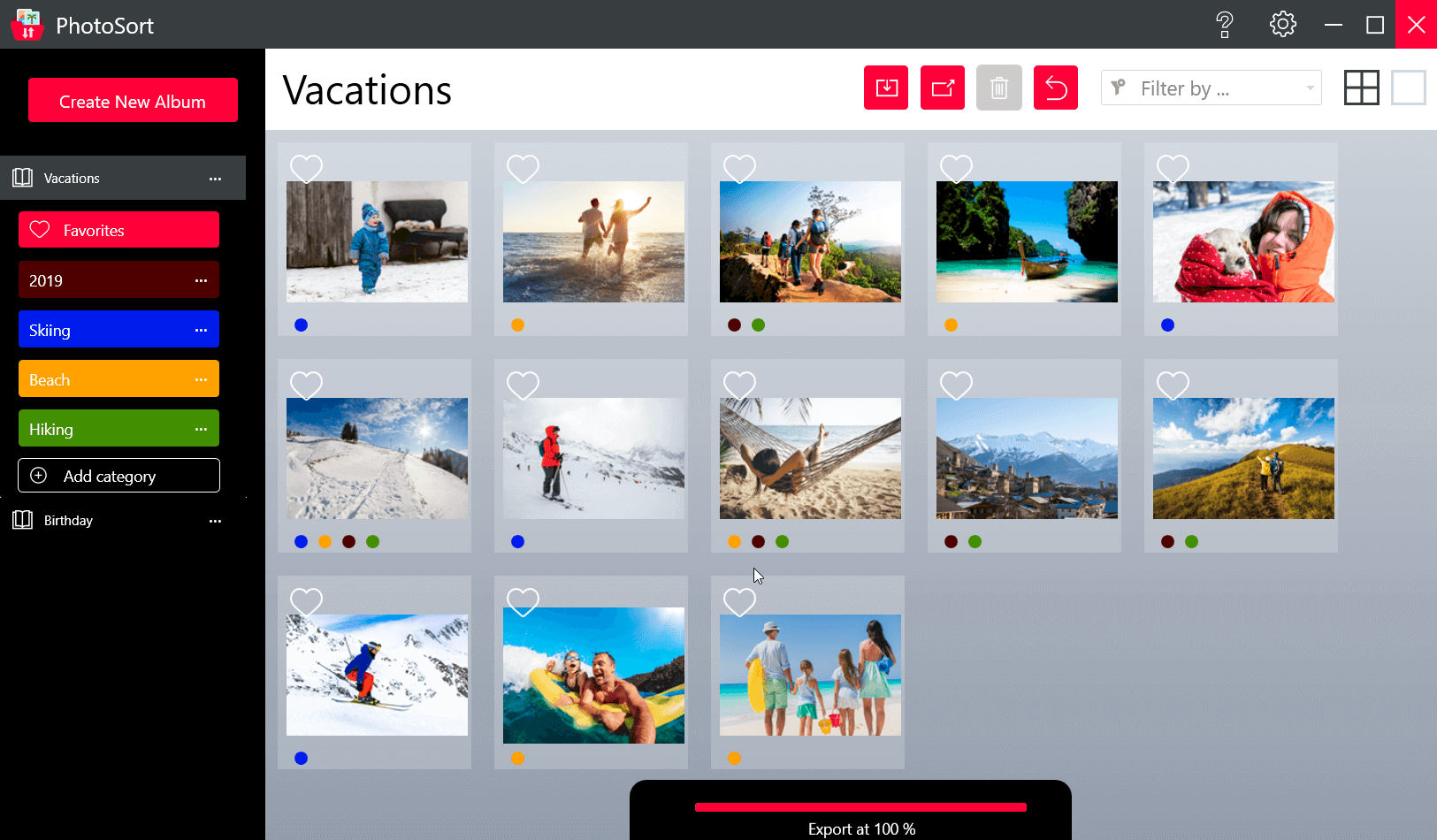Viewport: 1437px width, 840px height.
Task: Click the import photos icon
Action: (x=885, y=88)
